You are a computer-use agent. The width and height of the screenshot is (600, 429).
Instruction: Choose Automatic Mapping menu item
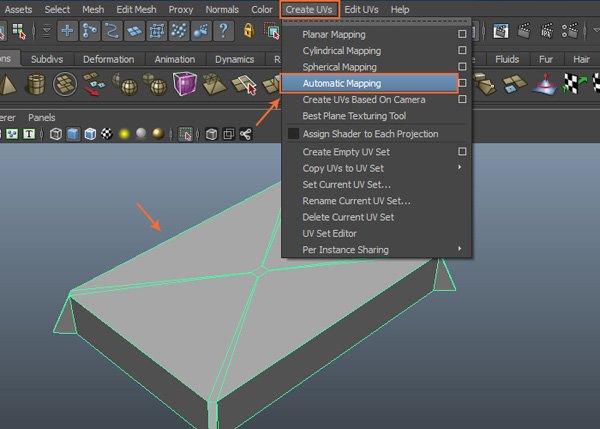tap(369, 83)
